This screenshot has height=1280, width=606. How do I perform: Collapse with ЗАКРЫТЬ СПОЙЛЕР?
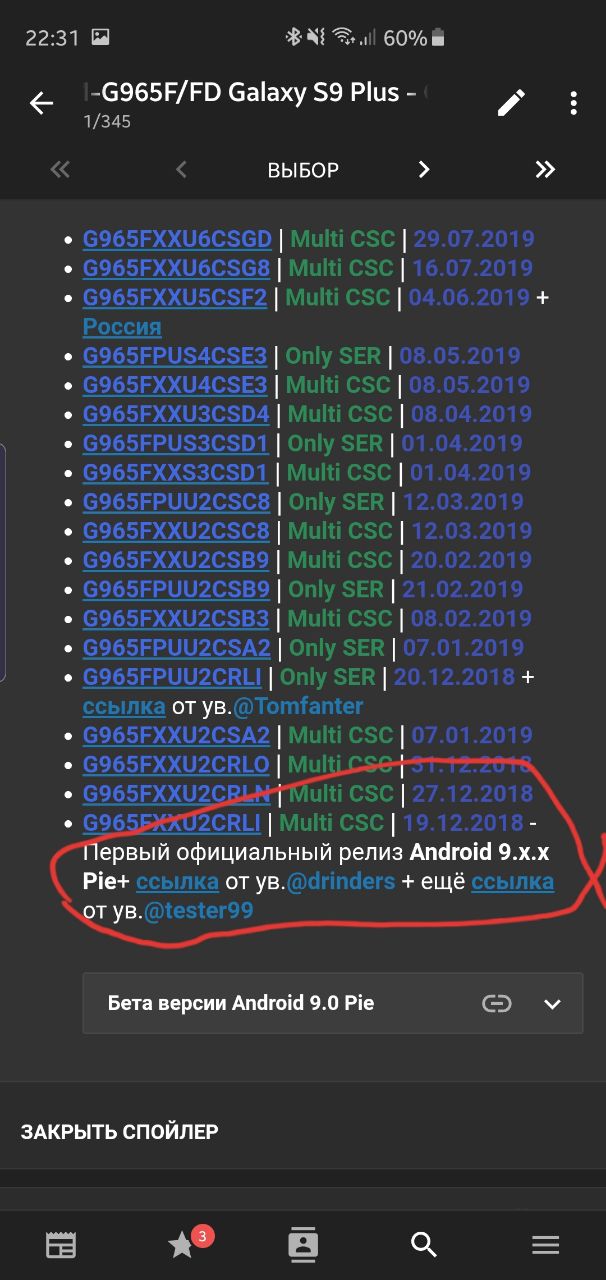pyautogui.click(x=120, y=1131)
